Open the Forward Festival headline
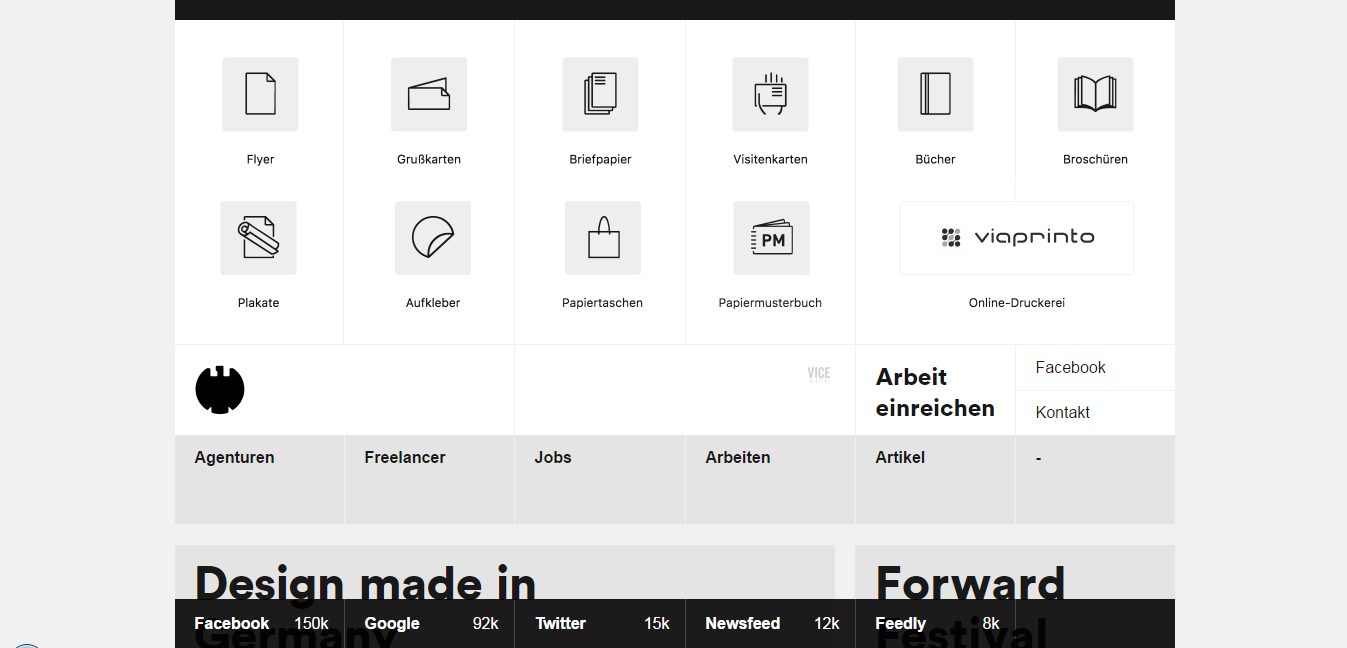This screenshot has height=648, width=1347. coord(970,605)
